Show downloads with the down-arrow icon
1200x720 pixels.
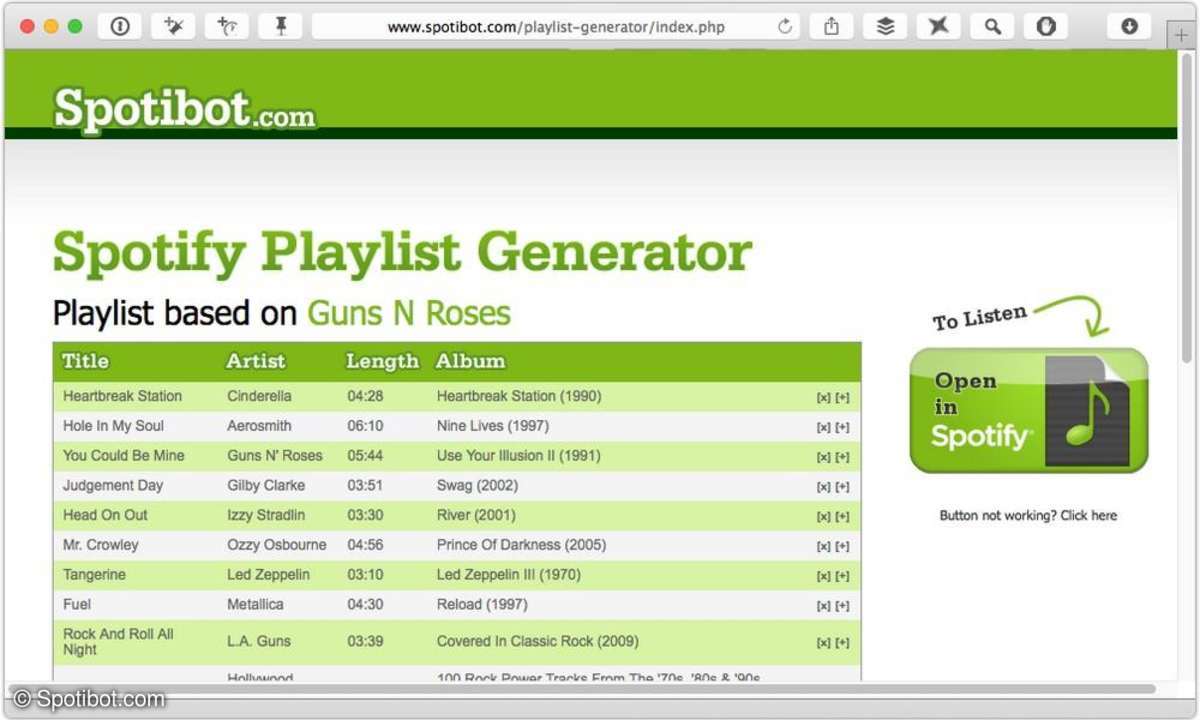tap(1129, 27)
